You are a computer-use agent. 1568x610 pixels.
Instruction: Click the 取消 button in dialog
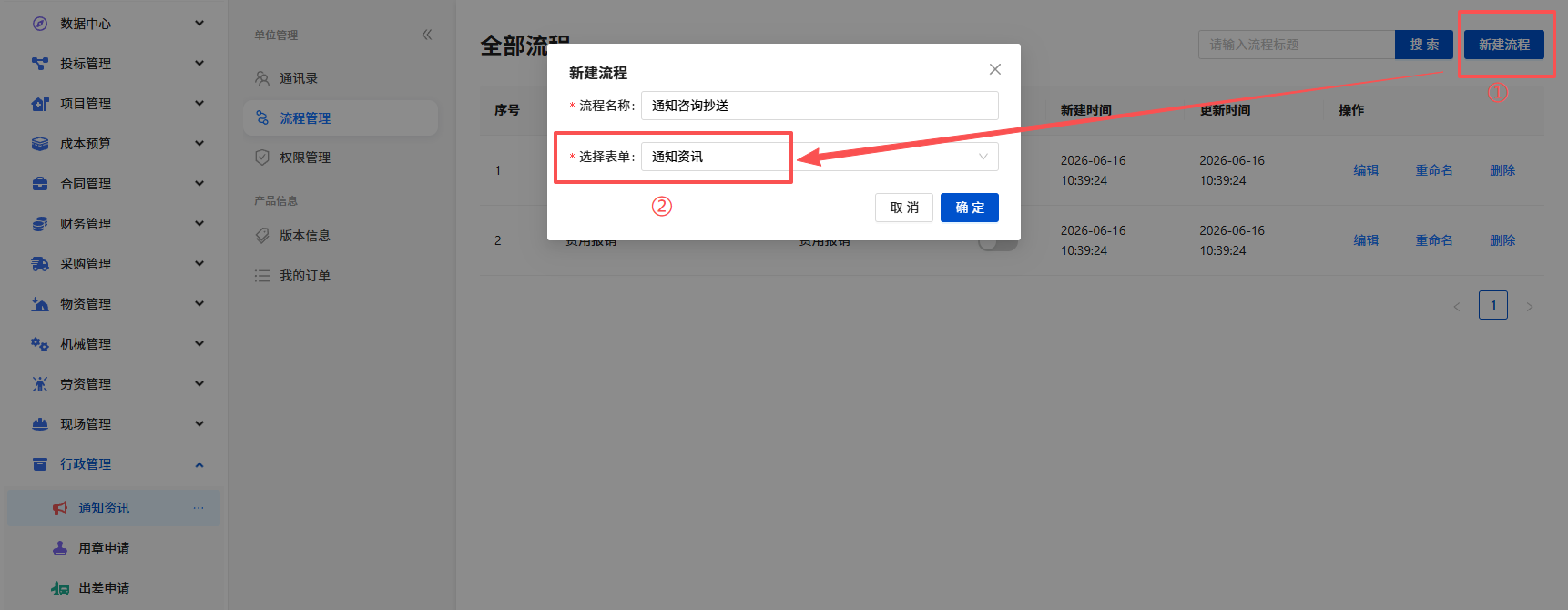tap(904, 208)
